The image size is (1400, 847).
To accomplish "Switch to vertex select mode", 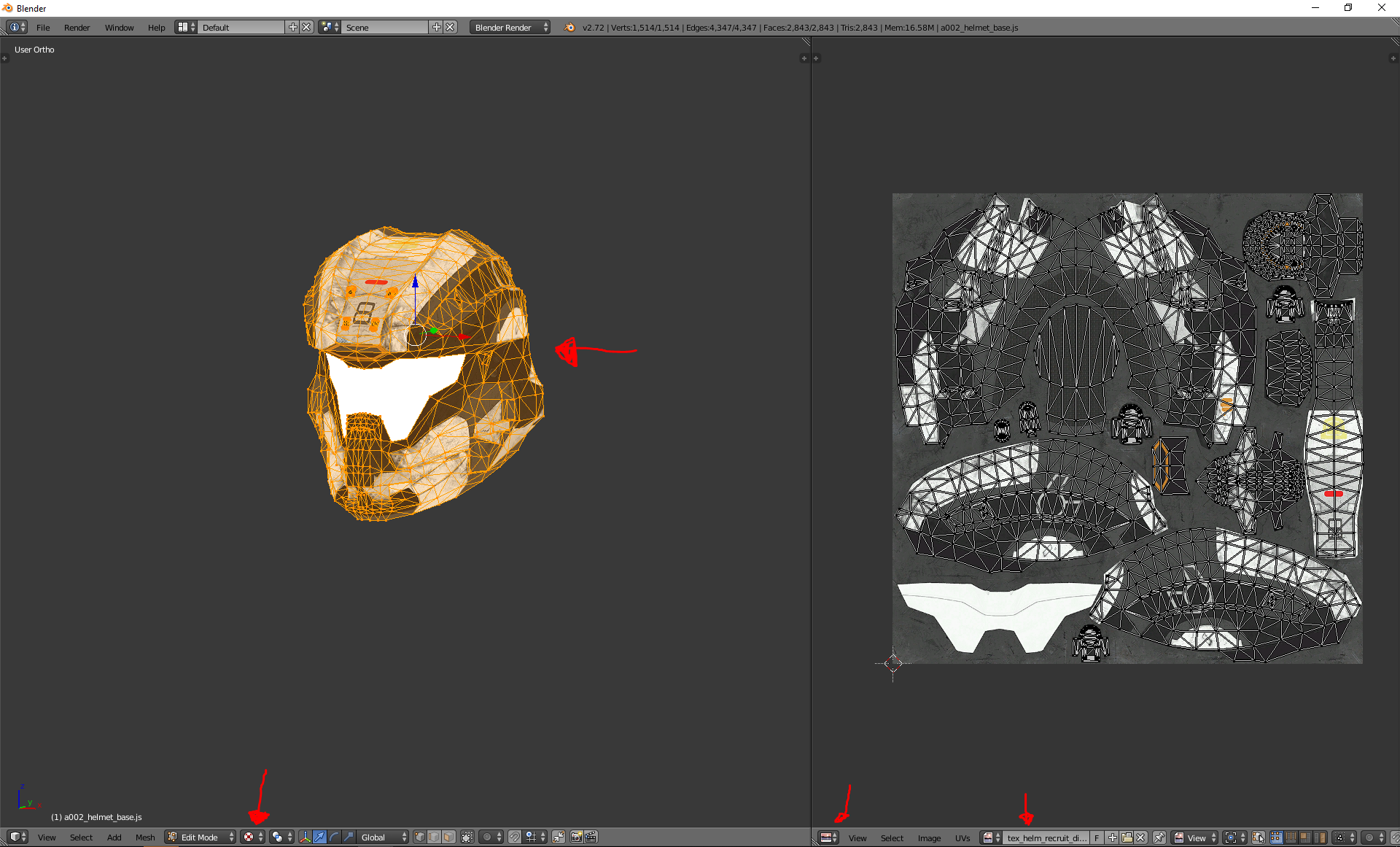I will point(419,837).
